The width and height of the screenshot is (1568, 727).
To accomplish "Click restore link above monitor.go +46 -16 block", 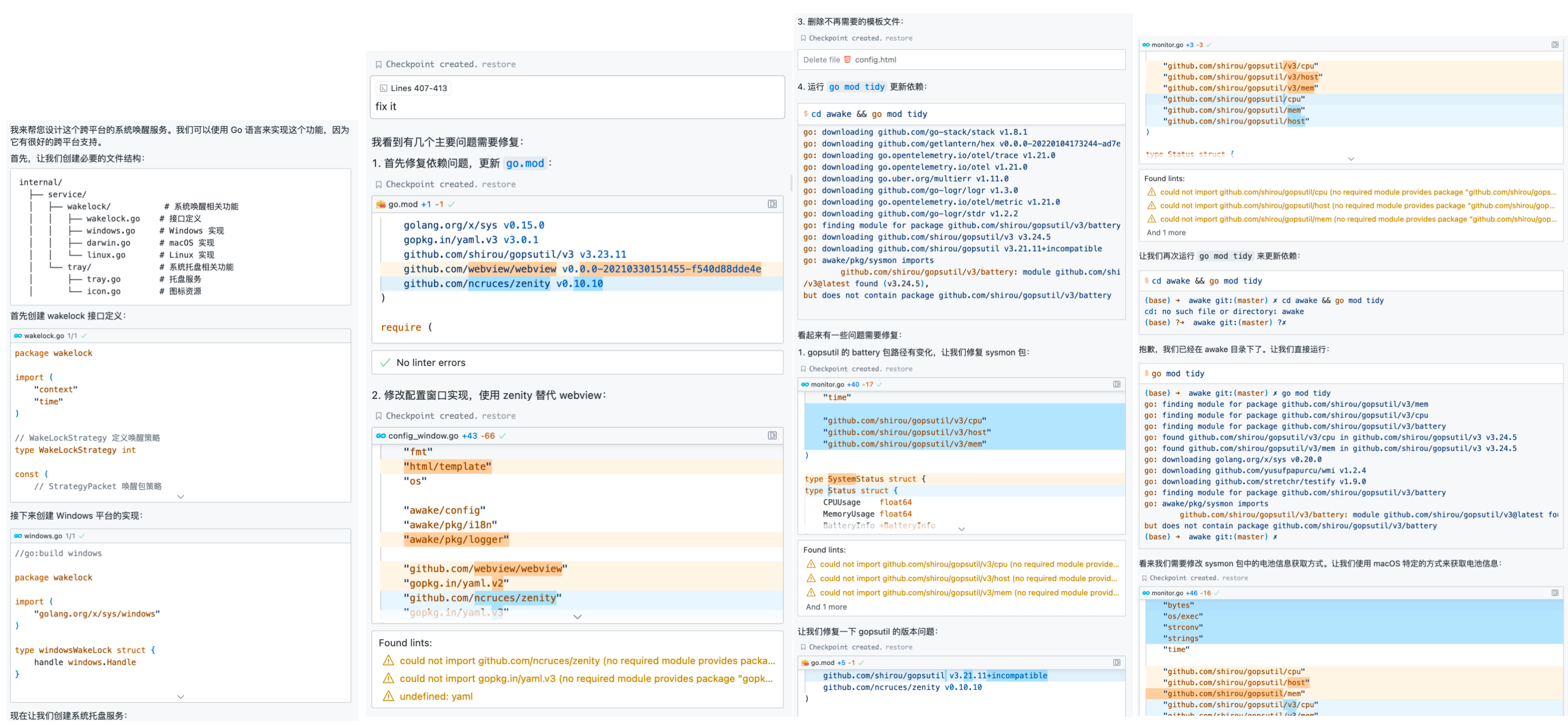I will (1234, 578).
